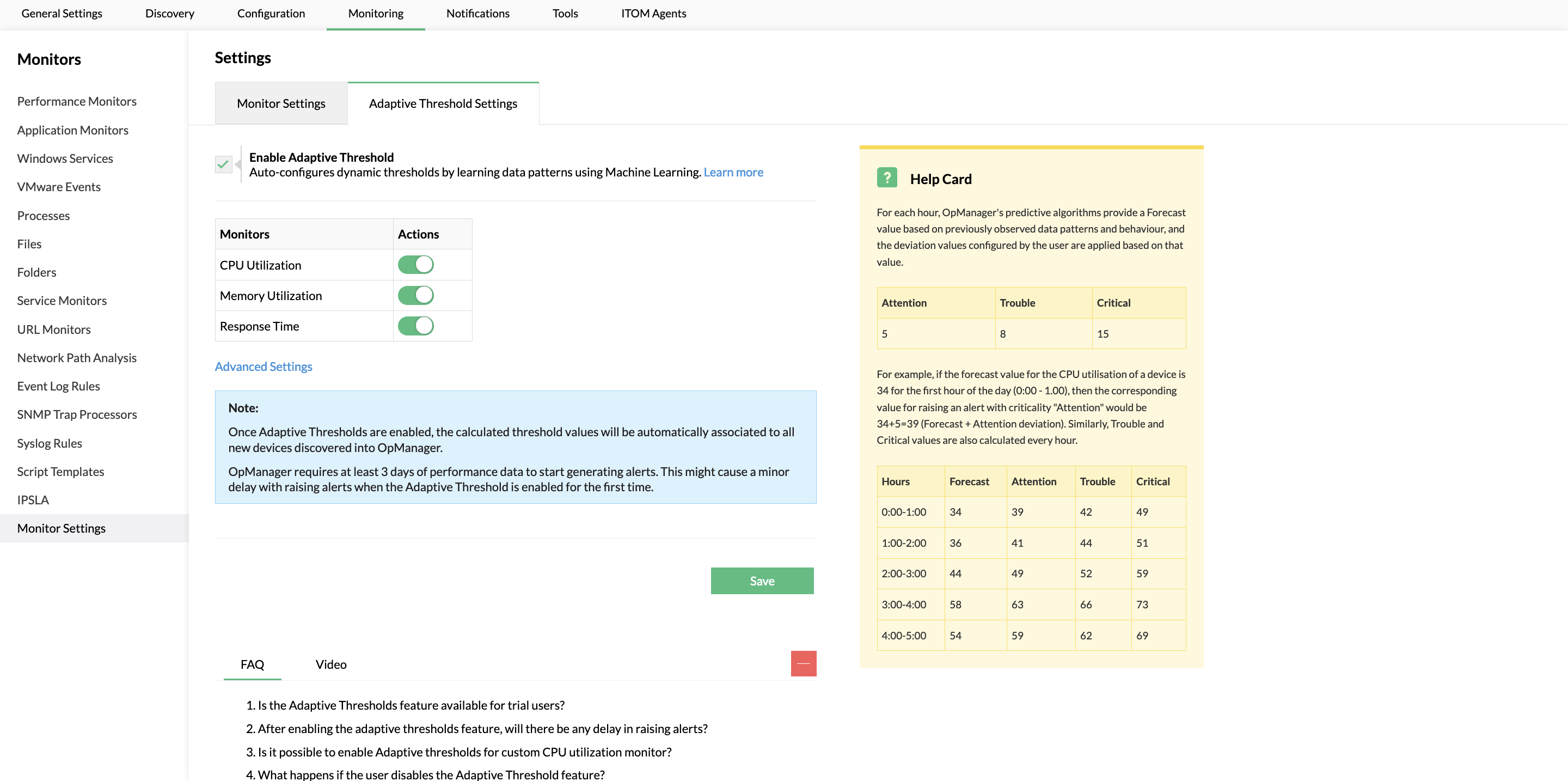This screenshot has height=781, width=1568.
Task: Click the Save button
Action: pos(762,580)
